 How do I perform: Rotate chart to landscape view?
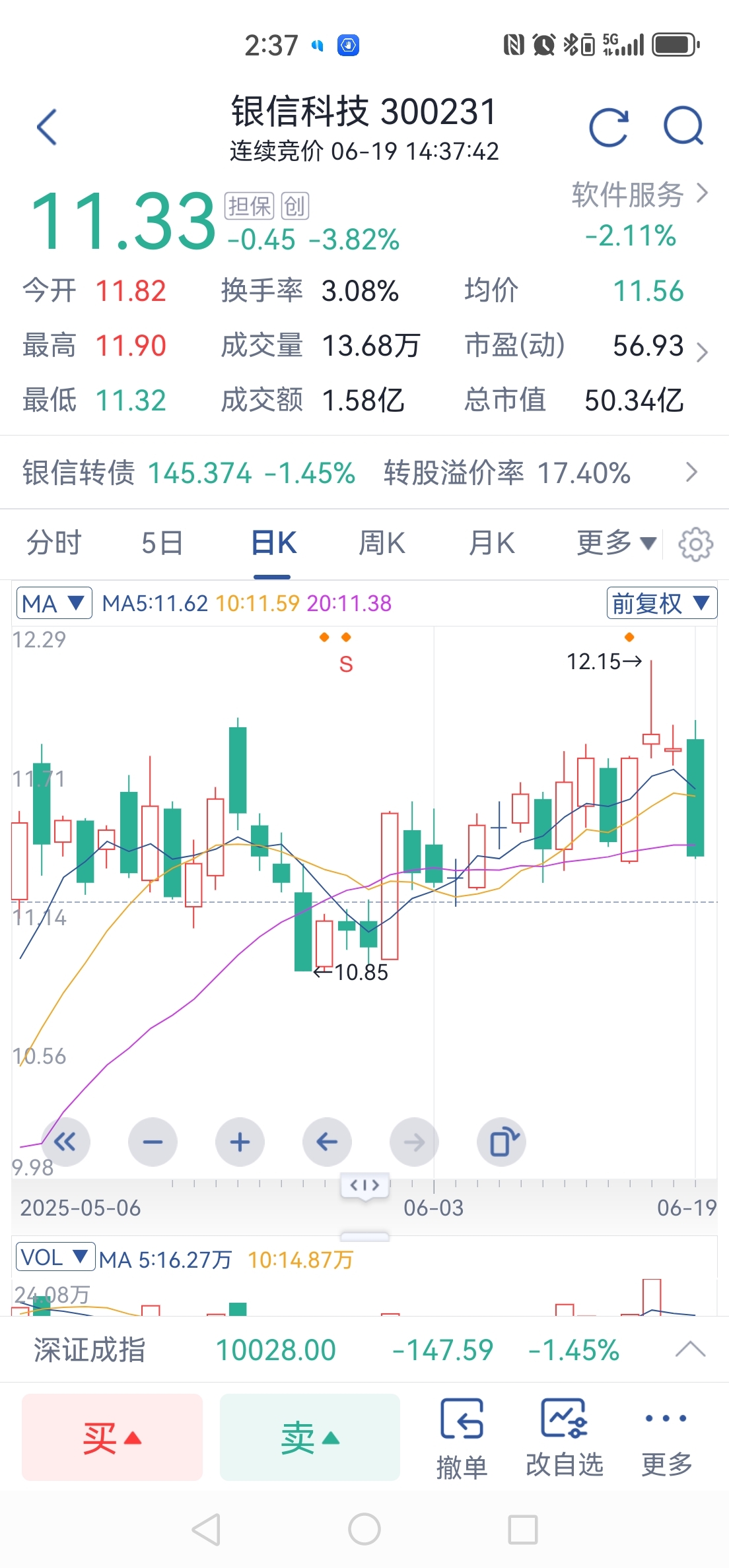(501, 1142)
